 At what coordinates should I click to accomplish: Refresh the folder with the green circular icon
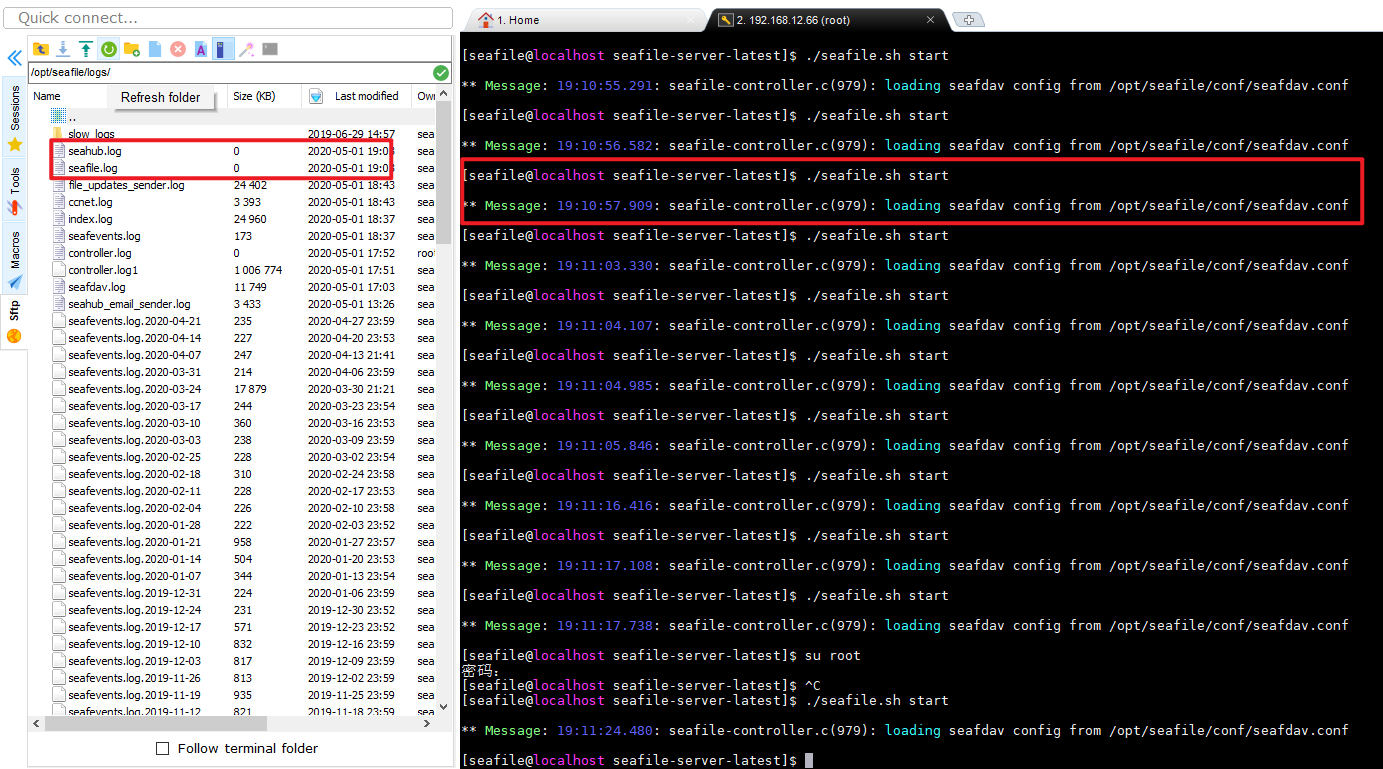[x=109, y=49]
